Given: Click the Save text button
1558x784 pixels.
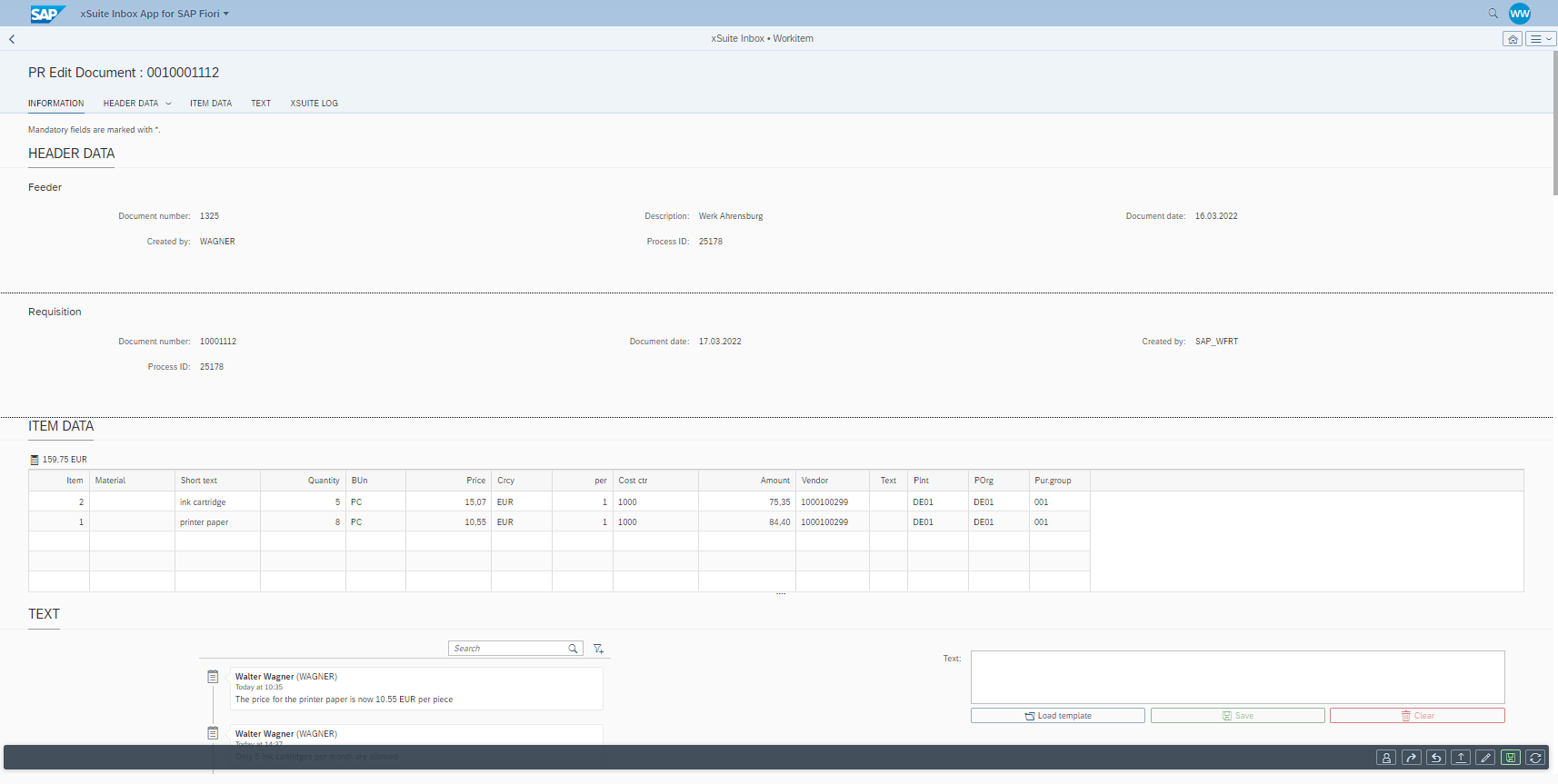Looking at the screenshot, I should click(1237, 716).
